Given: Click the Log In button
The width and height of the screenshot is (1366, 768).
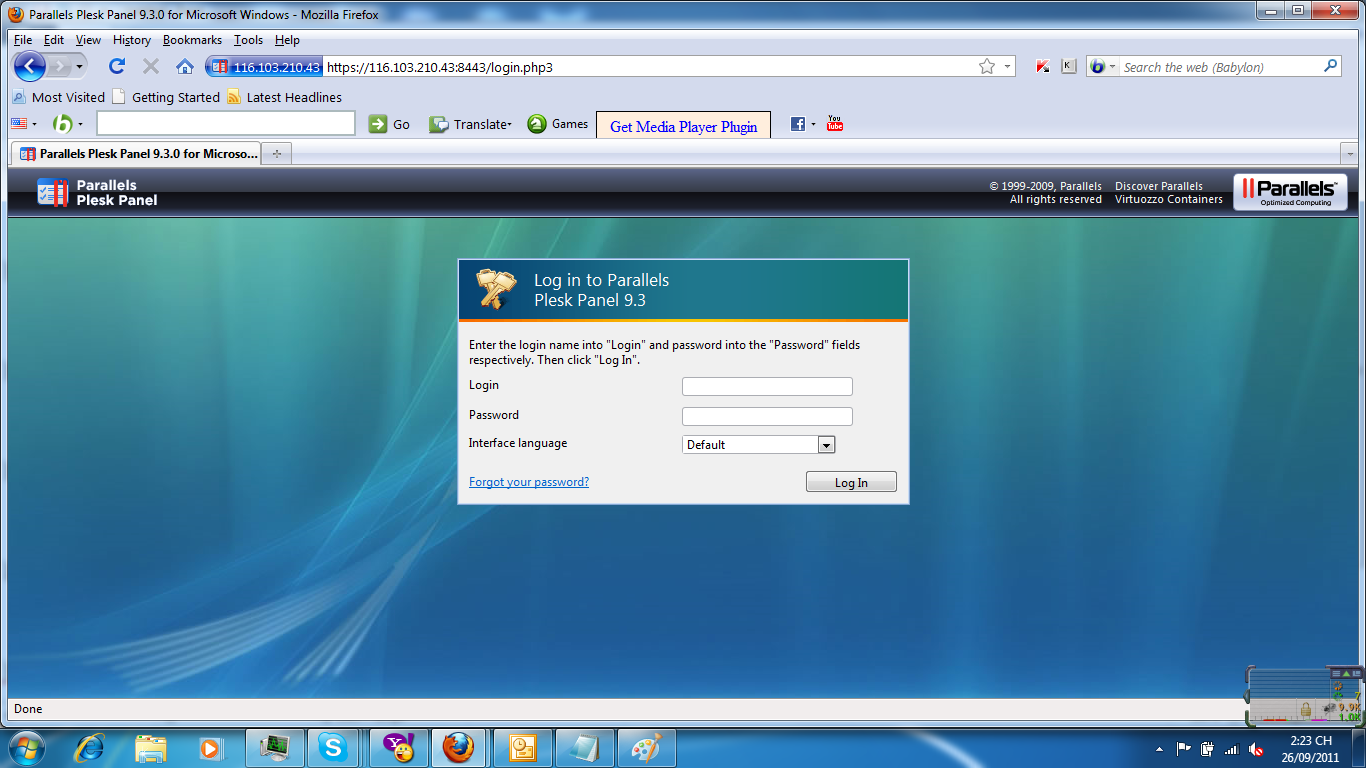Looking at the screenshot, I should [x=851, y=482].
